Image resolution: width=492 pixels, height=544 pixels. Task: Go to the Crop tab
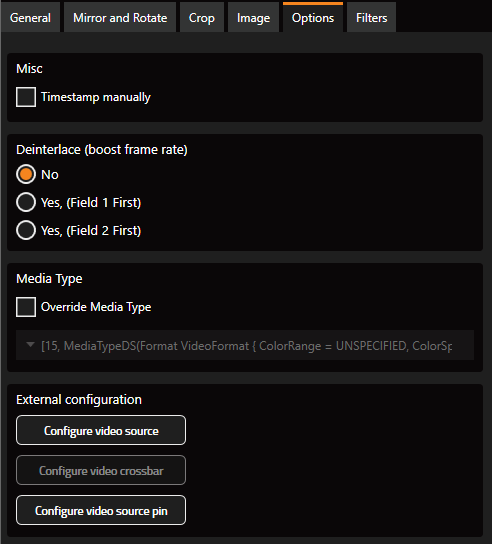pos(202,17)
